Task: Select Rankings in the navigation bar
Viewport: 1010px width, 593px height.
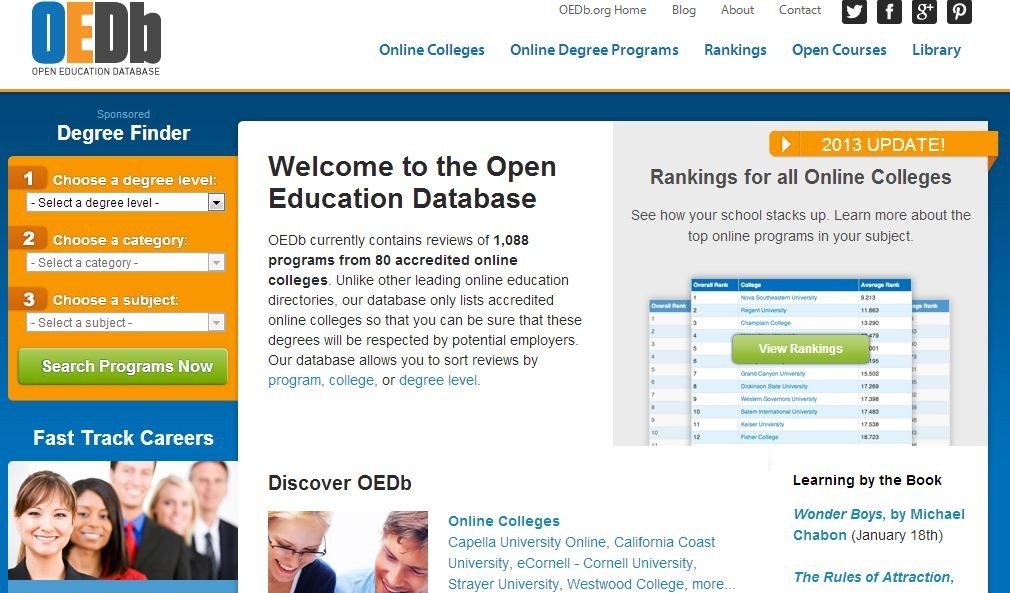Action: click(x=735, y=50)
